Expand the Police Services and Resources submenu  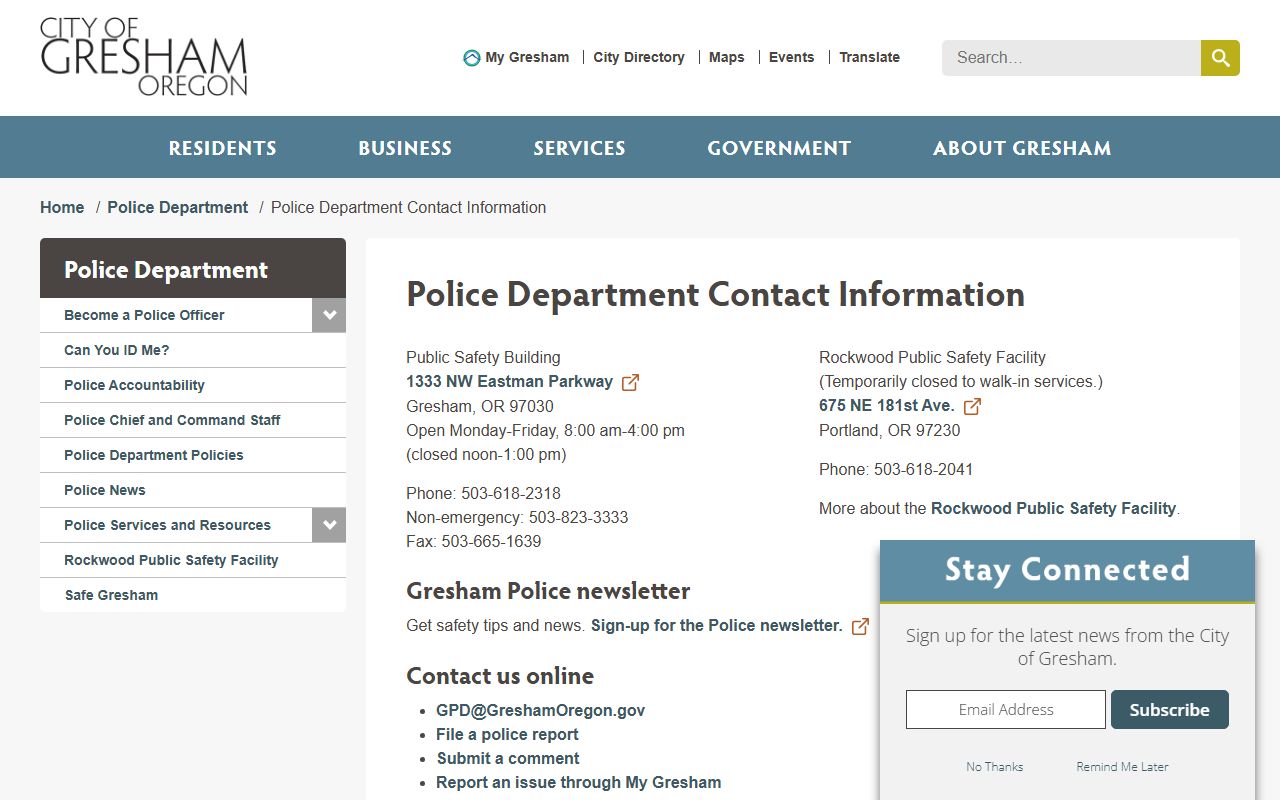(x=329, y=525)
